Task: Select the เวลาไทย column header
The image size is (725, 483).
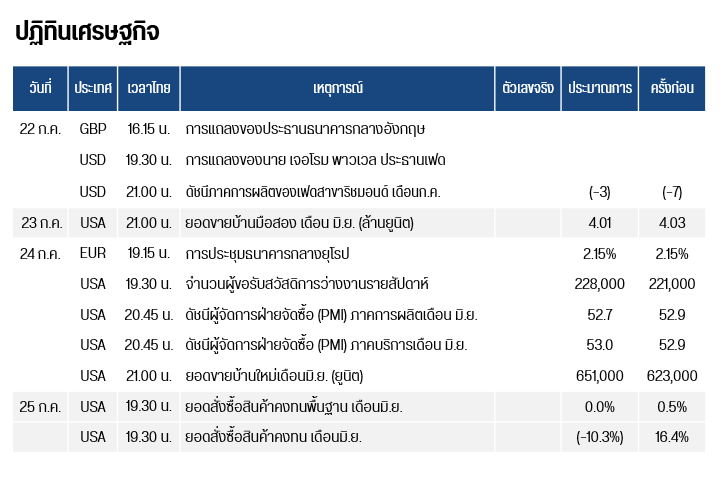Action: pyautogui.click(x=148, y=88)
